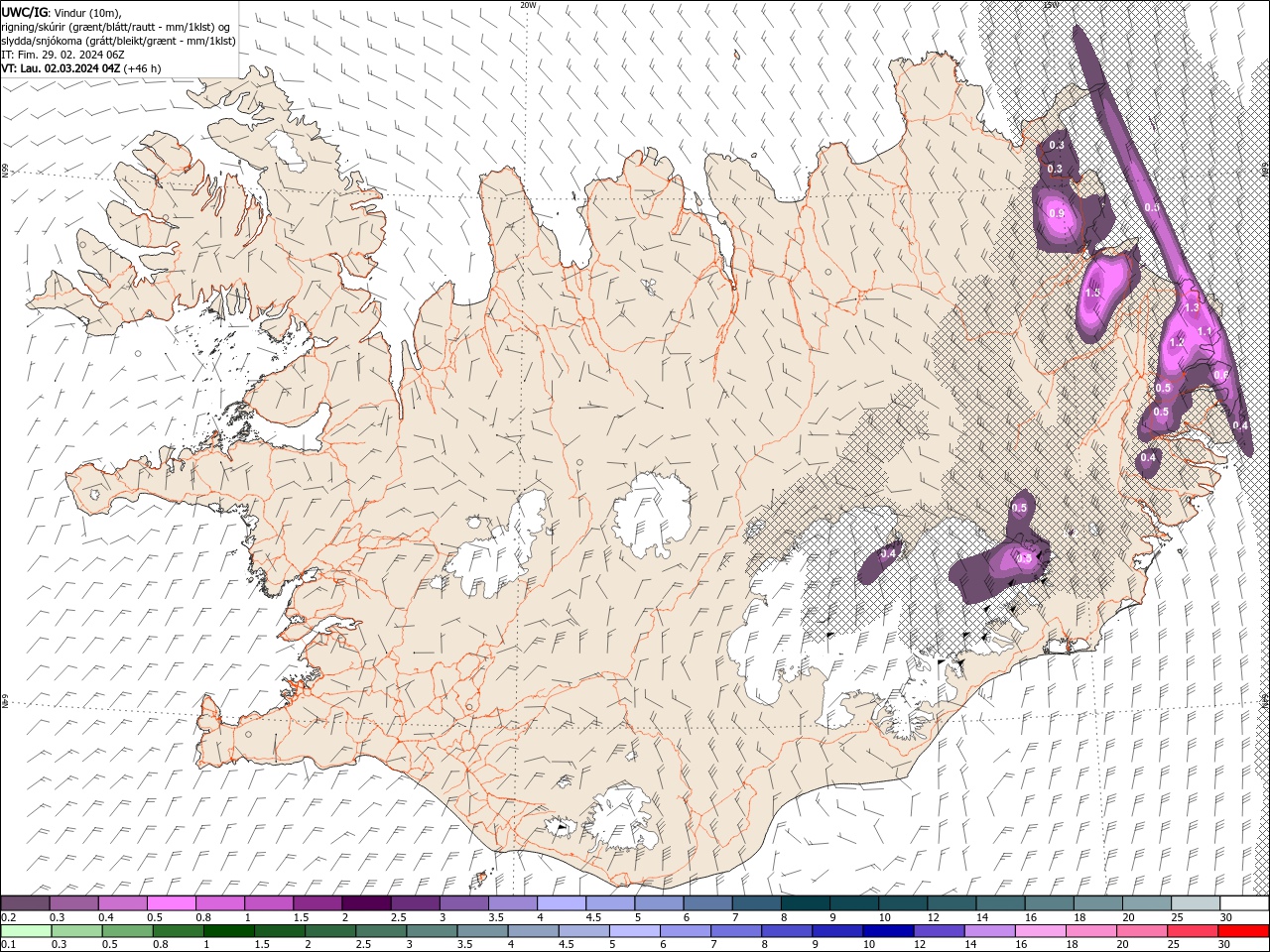The image size is (1270, 952).
Task: Pick the 3.5 blue-grey swatch in lower legend row
Action: [482, 931]
